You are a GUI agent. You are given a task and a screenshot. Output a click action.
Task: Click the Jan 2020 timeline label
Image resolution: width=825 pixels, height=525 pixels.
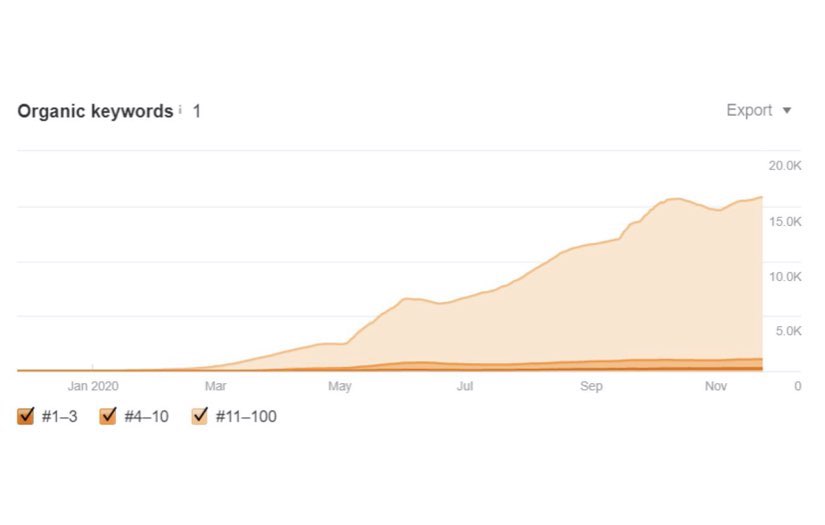(x=92, y=386)
